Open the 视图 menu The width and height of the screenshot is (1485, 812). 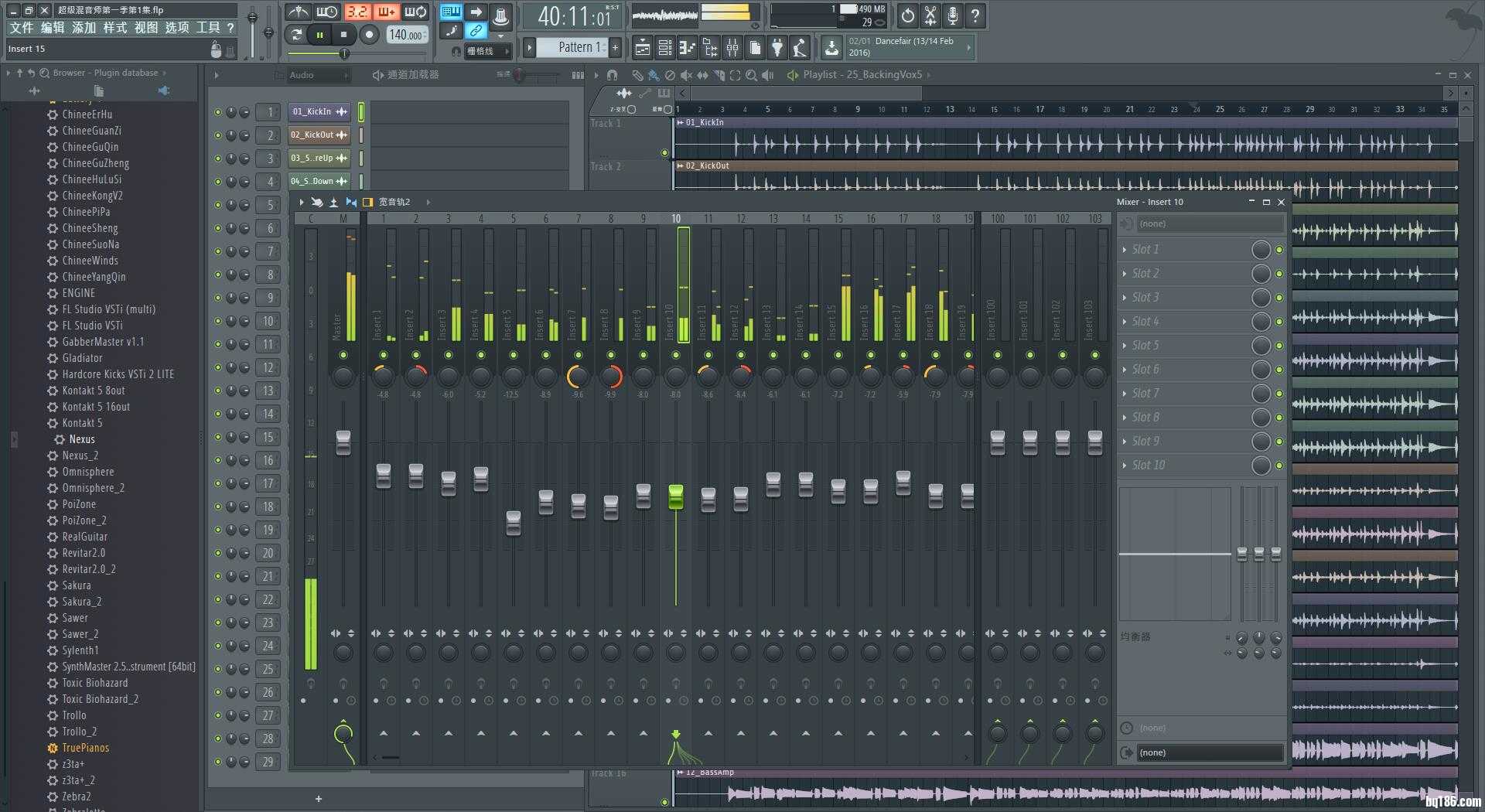[x=145, y=28]
